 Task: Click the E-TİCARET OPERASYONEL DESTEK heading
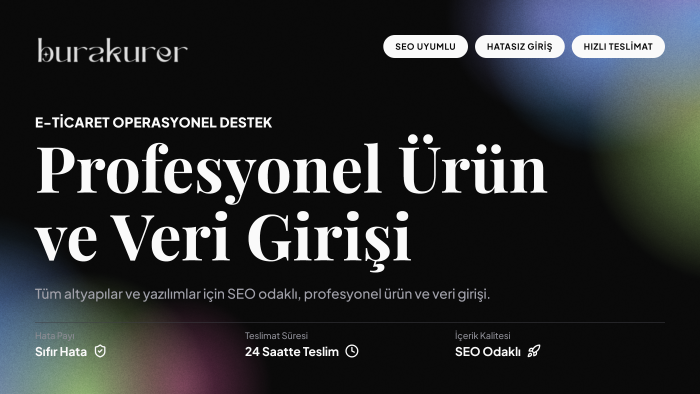point(154,122)
